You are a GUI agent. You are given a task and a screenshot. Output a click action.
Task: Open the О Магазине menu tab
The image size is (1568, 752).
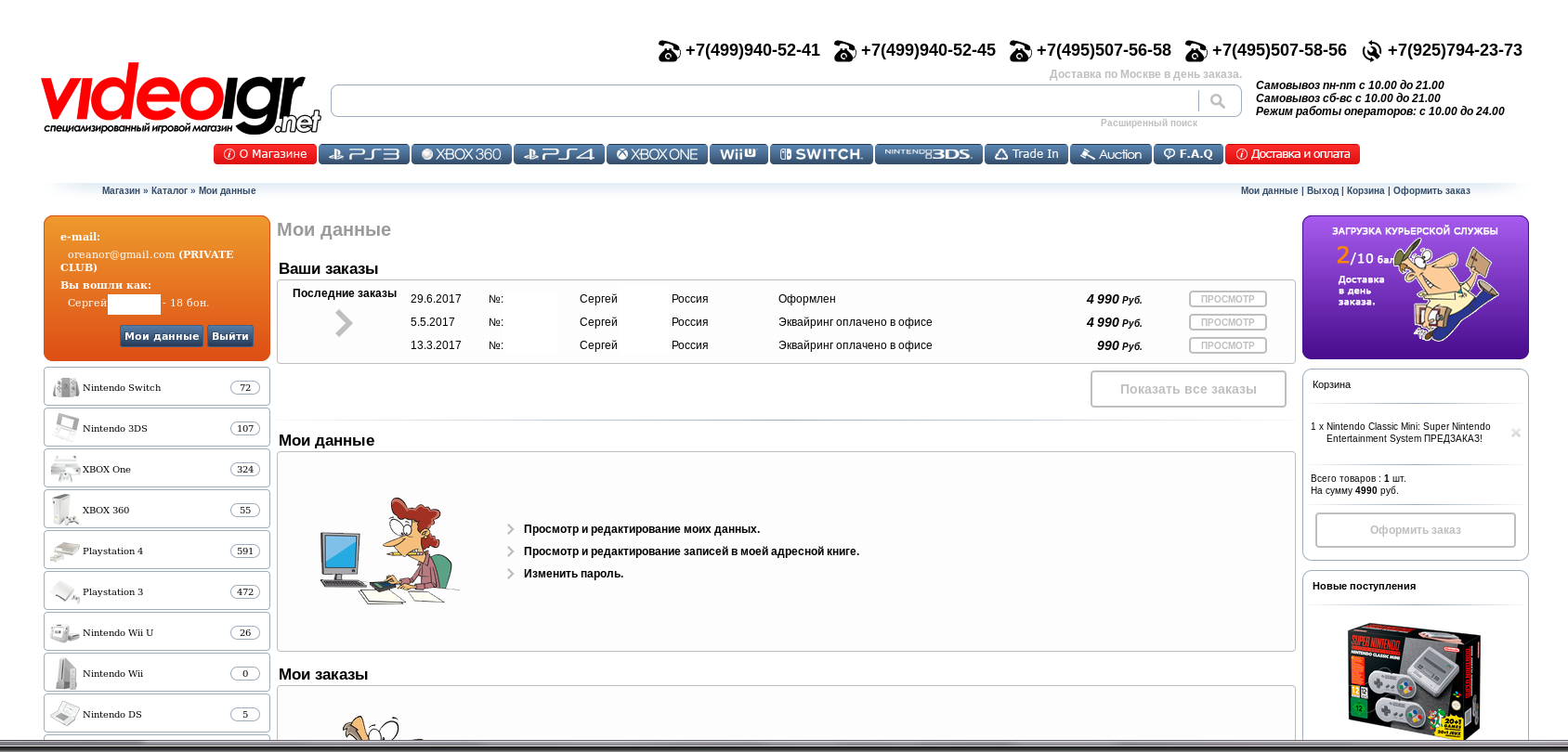(265, 154)
